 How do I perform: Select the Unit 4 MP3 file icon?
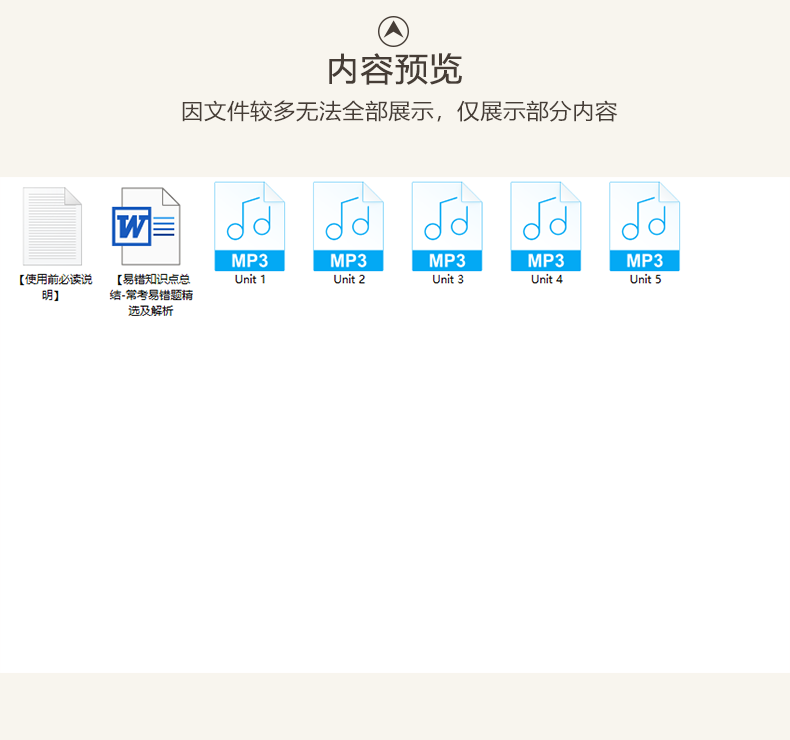click(x=546, y=227)
